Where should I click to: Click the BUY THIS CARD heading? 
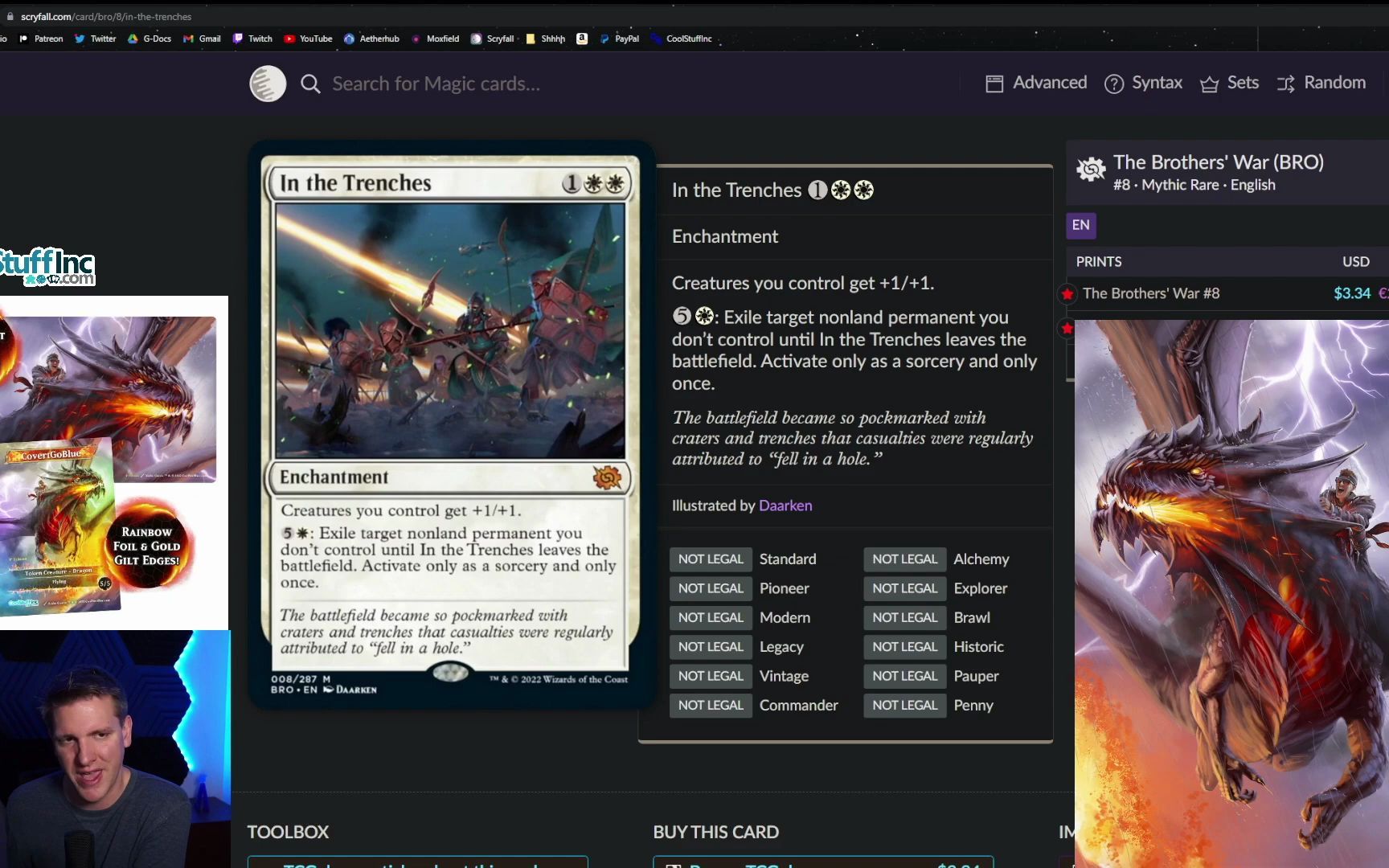tap(715, 833)
